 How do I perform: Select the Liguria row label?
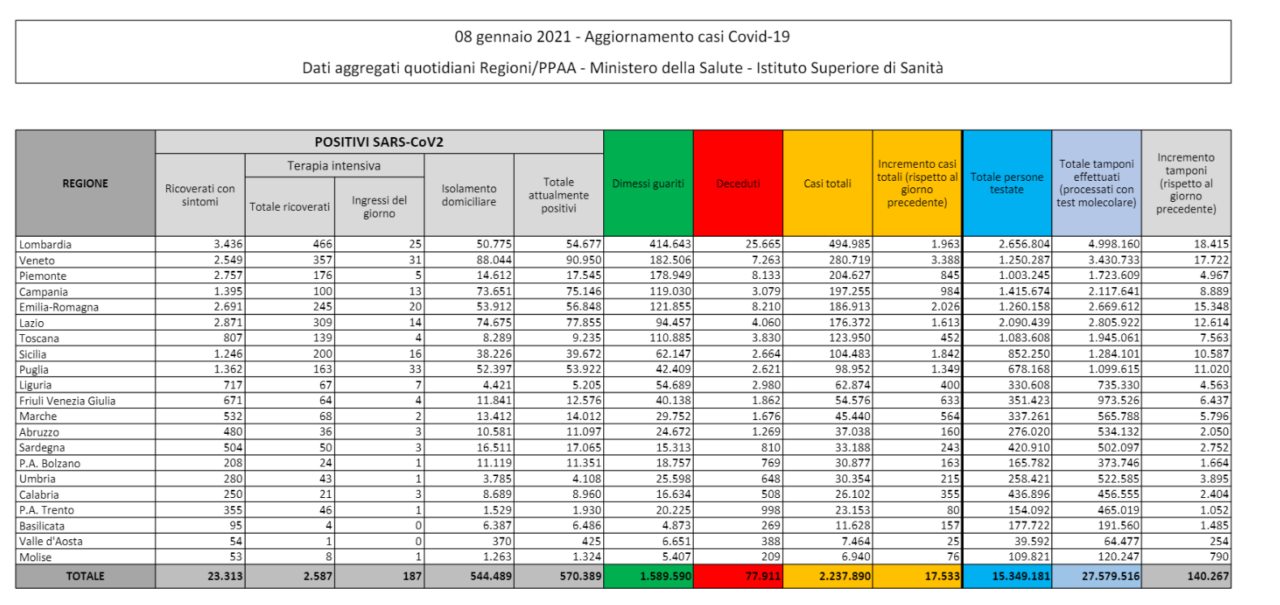tap(35, 385)
